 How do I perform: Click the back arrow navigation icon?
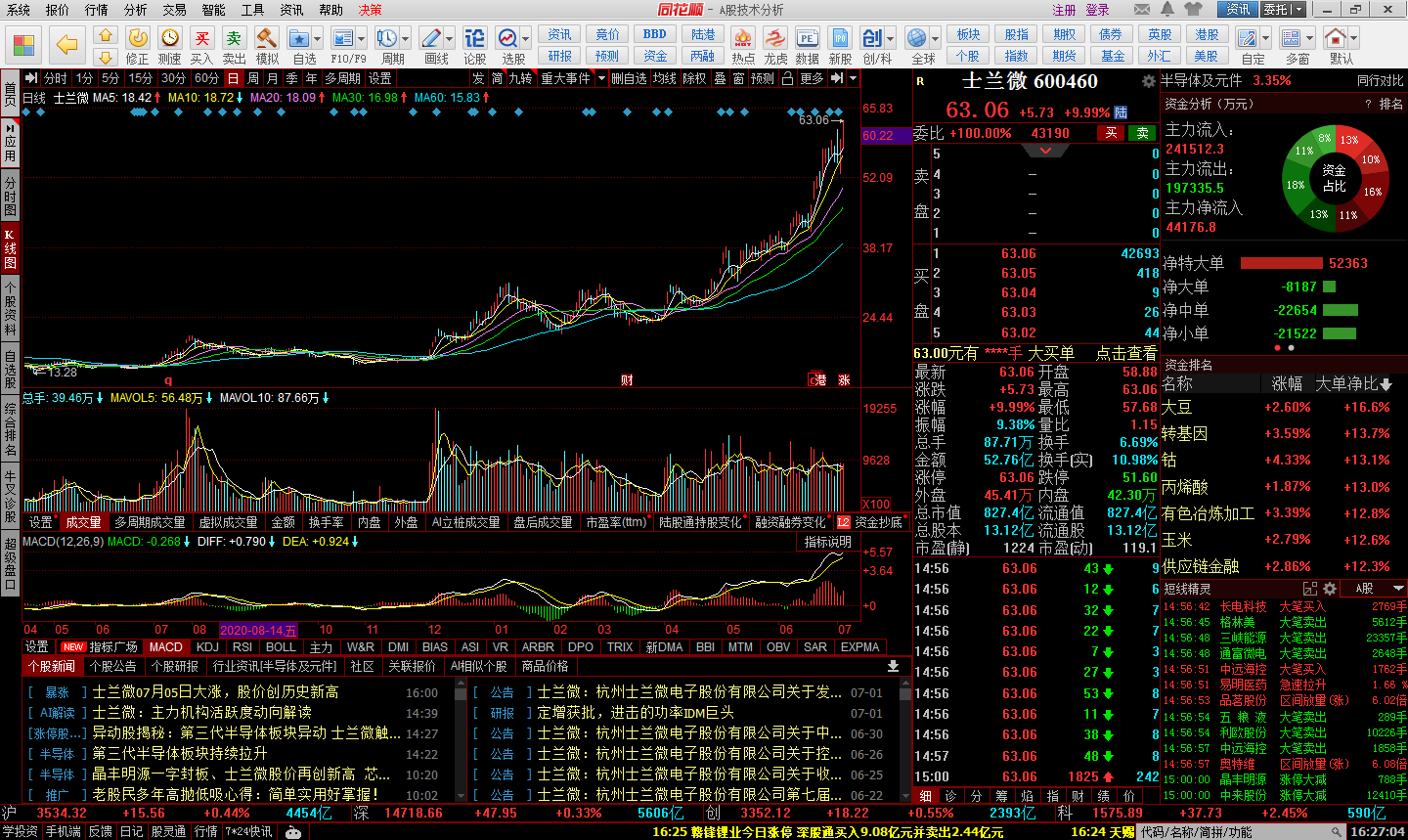coord(66,44)
